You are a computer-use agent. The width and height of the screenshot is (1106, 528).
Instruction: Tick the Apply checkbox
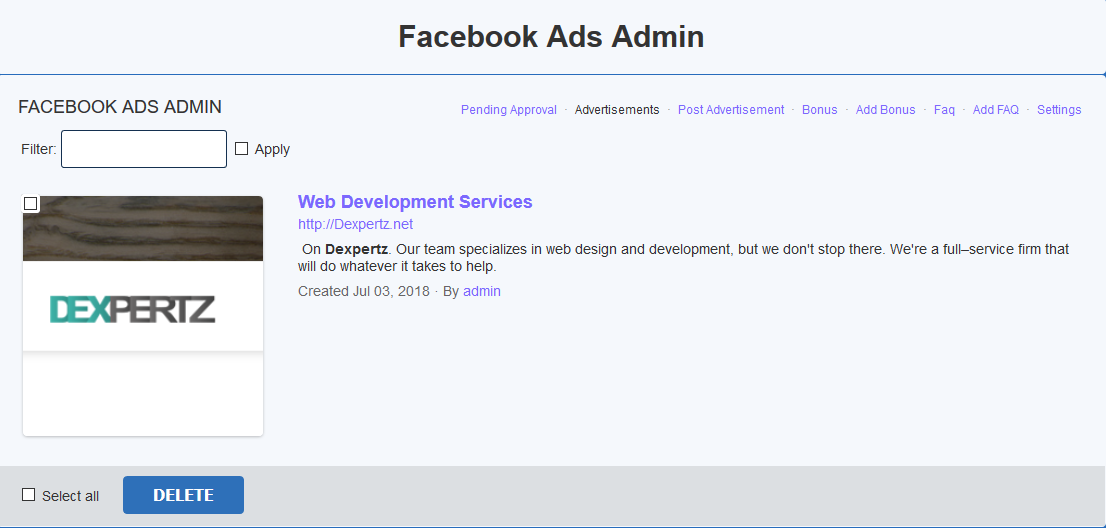click(x=241, y=149)
